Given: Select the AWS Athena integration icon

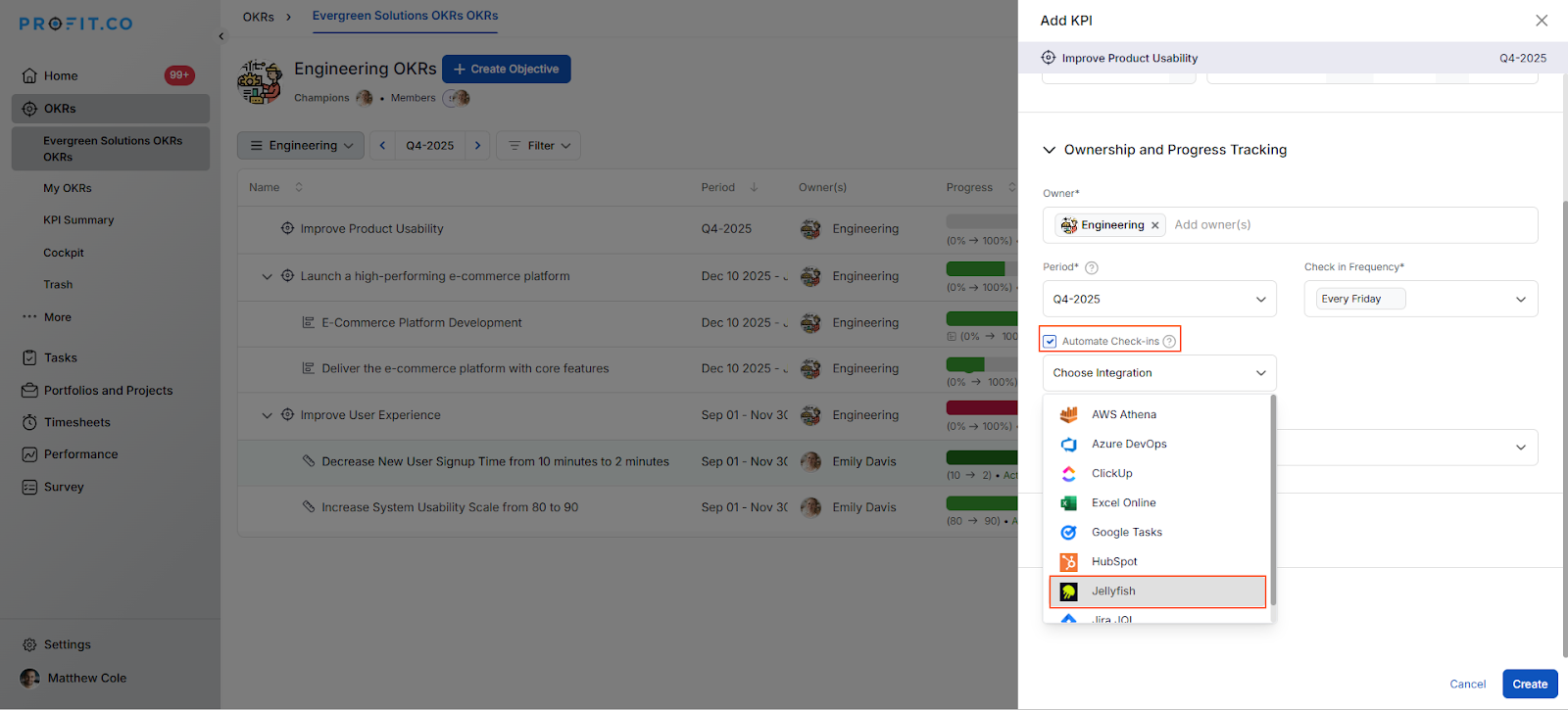Looking at the screenshot, I should coord(1069,414).
